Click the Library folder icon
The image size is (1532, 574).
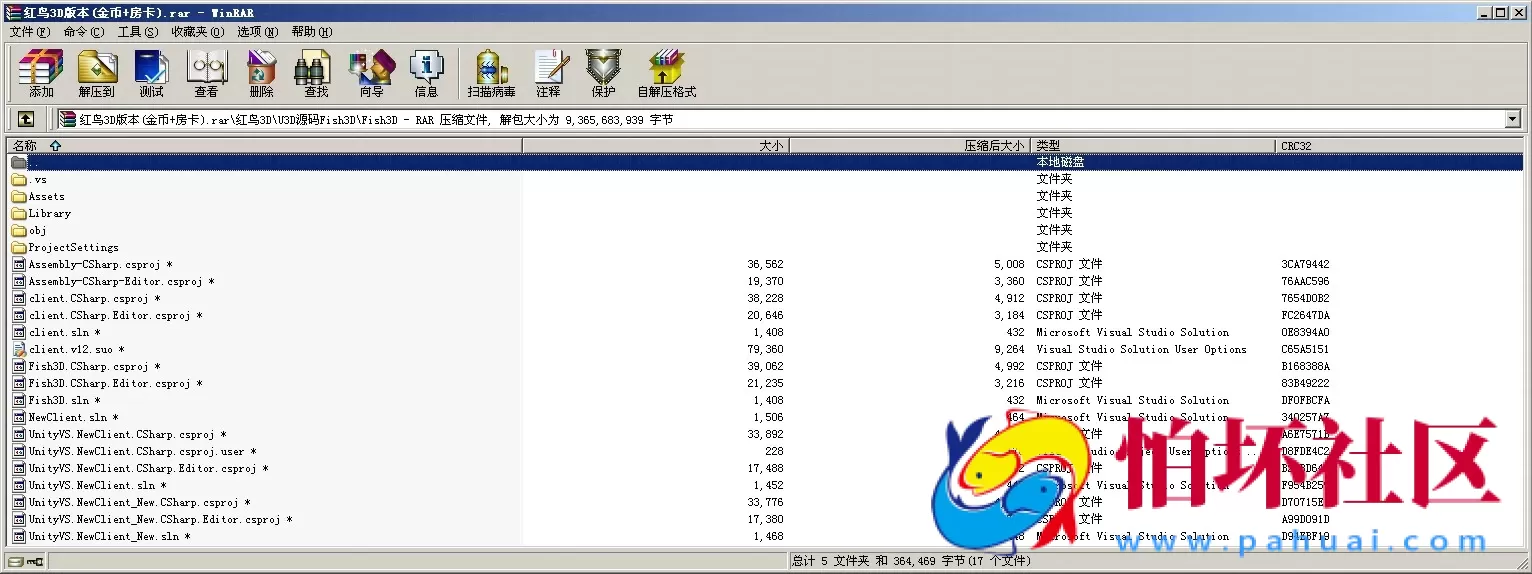point(19,214)
